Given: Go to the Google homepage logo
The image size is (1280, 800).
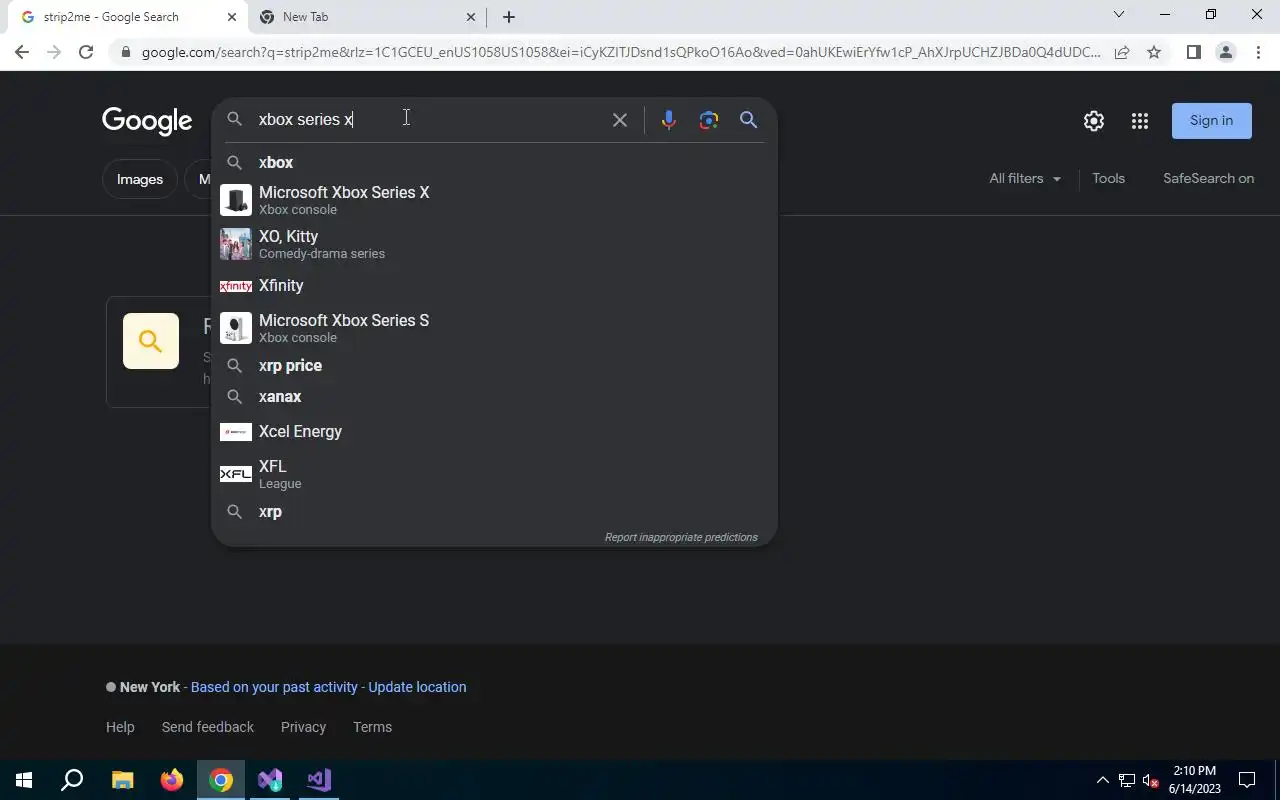Looking at the screenshot, I should point(147,121).
